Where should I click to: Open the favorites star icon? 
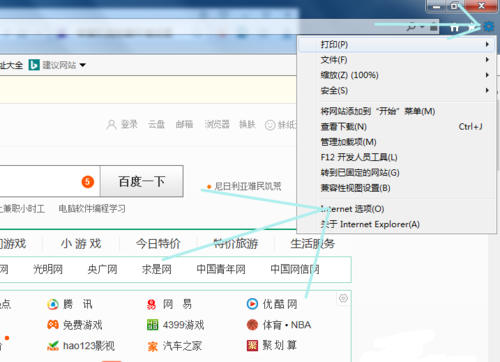coord(472,27)
